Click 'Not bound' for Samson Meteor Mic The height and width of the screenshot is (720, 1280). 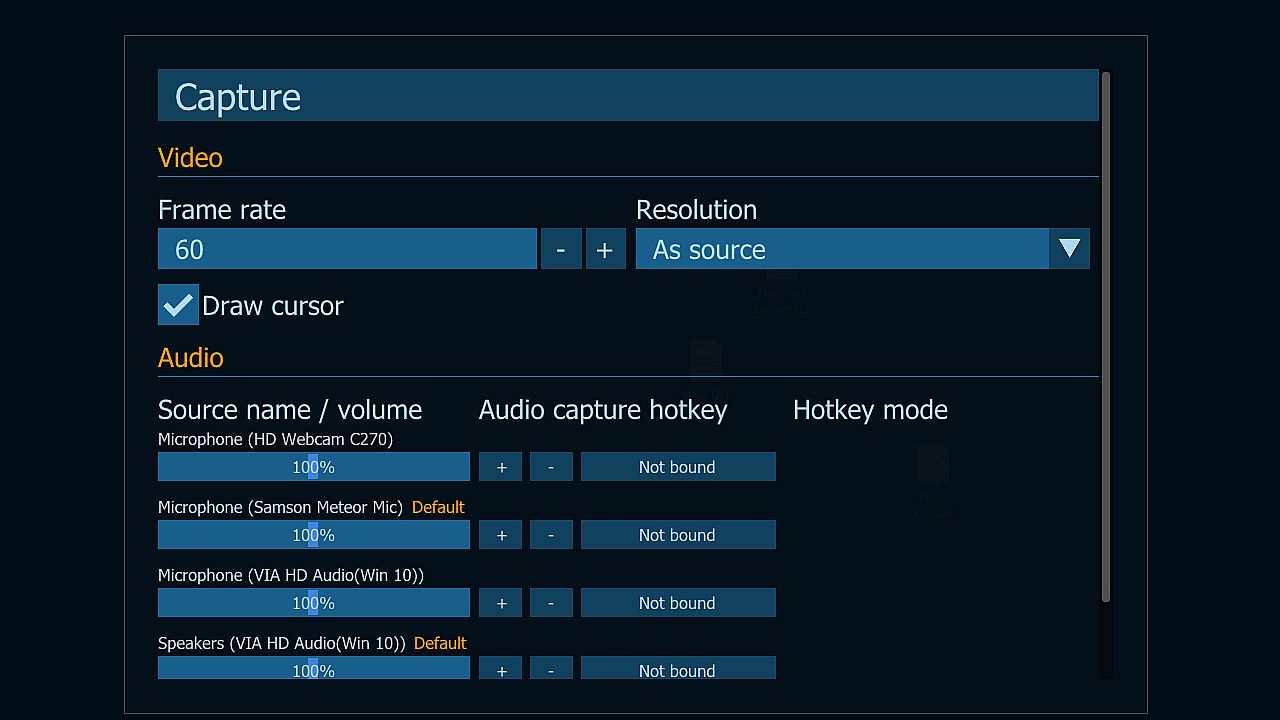click(678, 535)
